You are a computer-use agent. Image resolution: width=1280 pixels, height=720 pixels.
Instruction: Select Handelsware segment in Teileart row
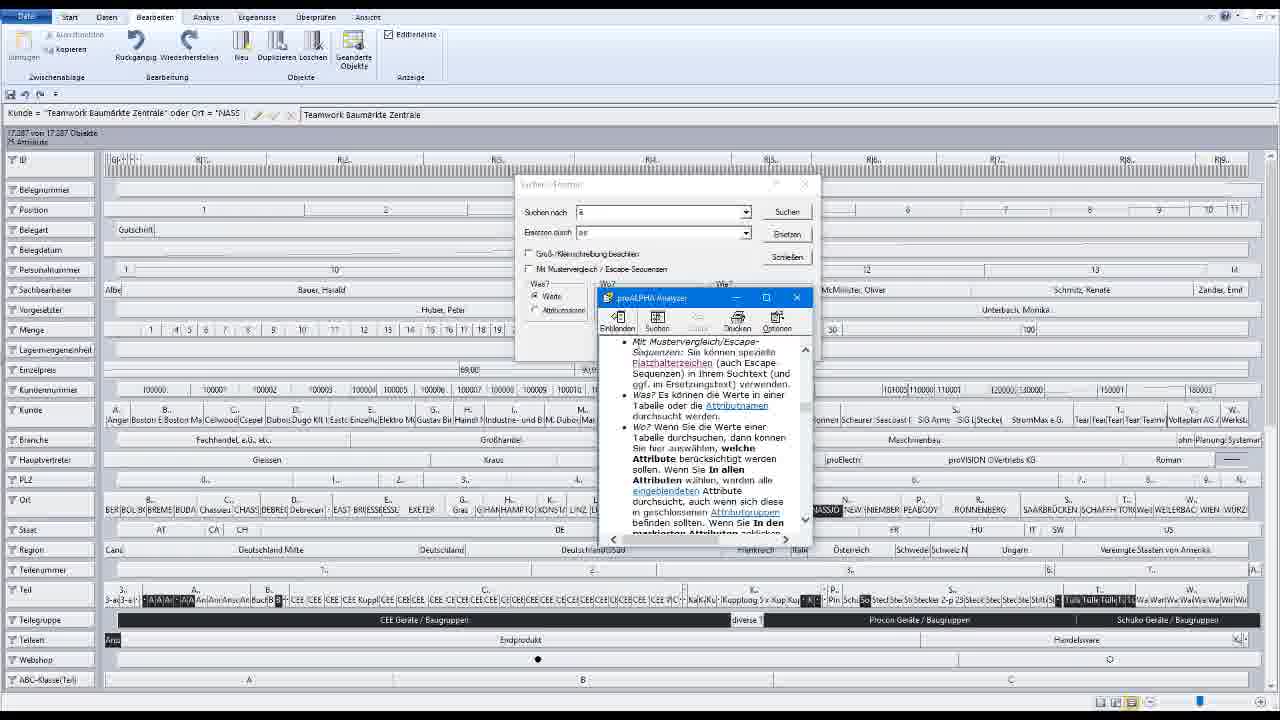[x=1076, y=640]
